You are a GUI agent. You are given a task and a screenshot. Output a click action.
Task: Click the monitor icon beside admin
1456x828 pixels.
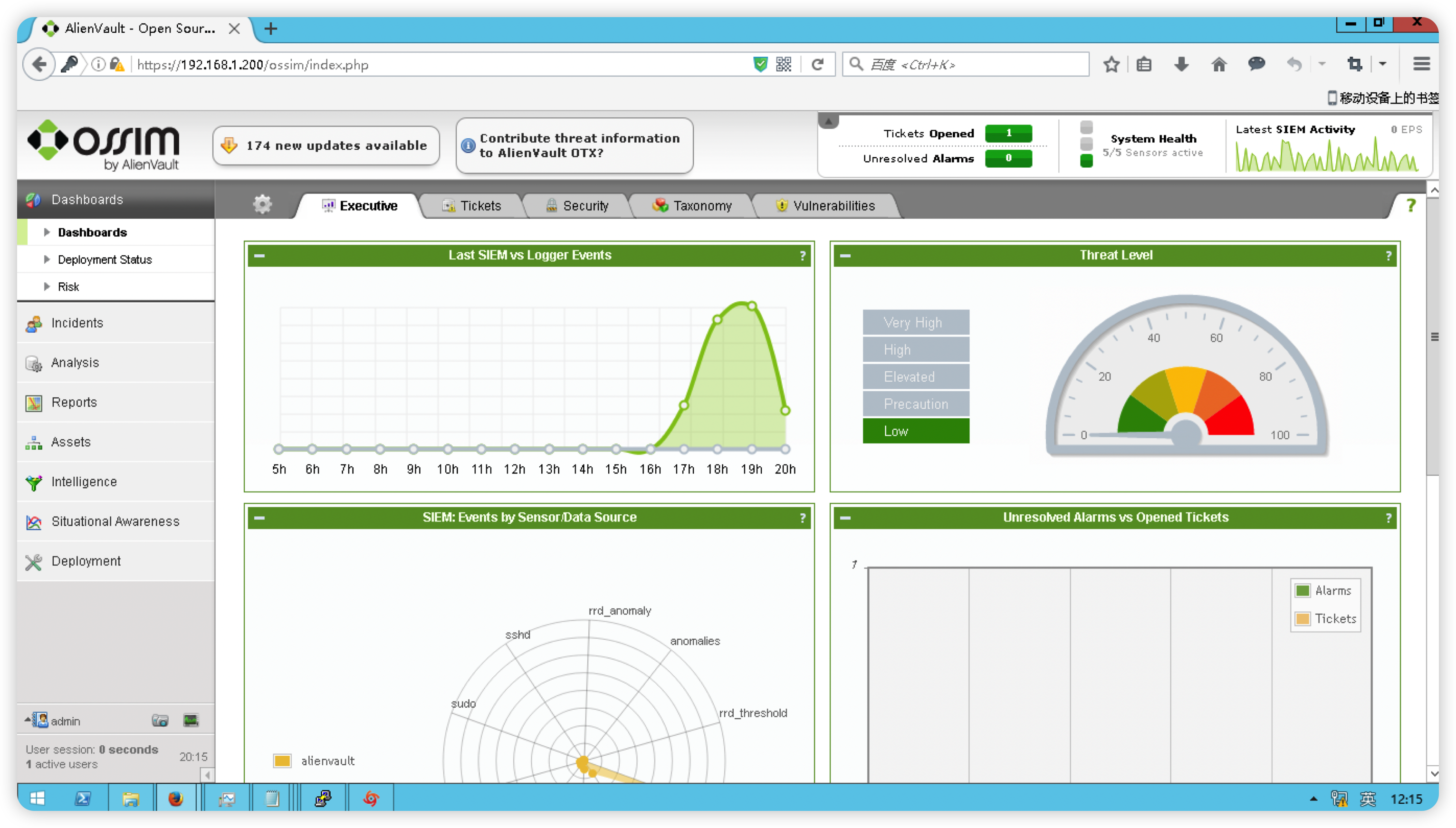191,721
